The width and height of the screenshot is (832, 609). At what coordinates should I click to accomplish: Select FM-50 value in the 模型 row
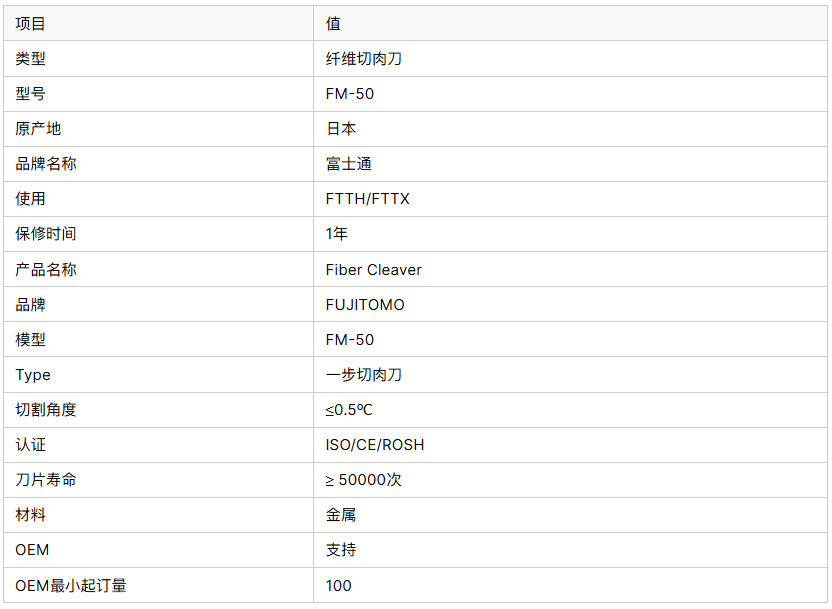tap(350, 340)
